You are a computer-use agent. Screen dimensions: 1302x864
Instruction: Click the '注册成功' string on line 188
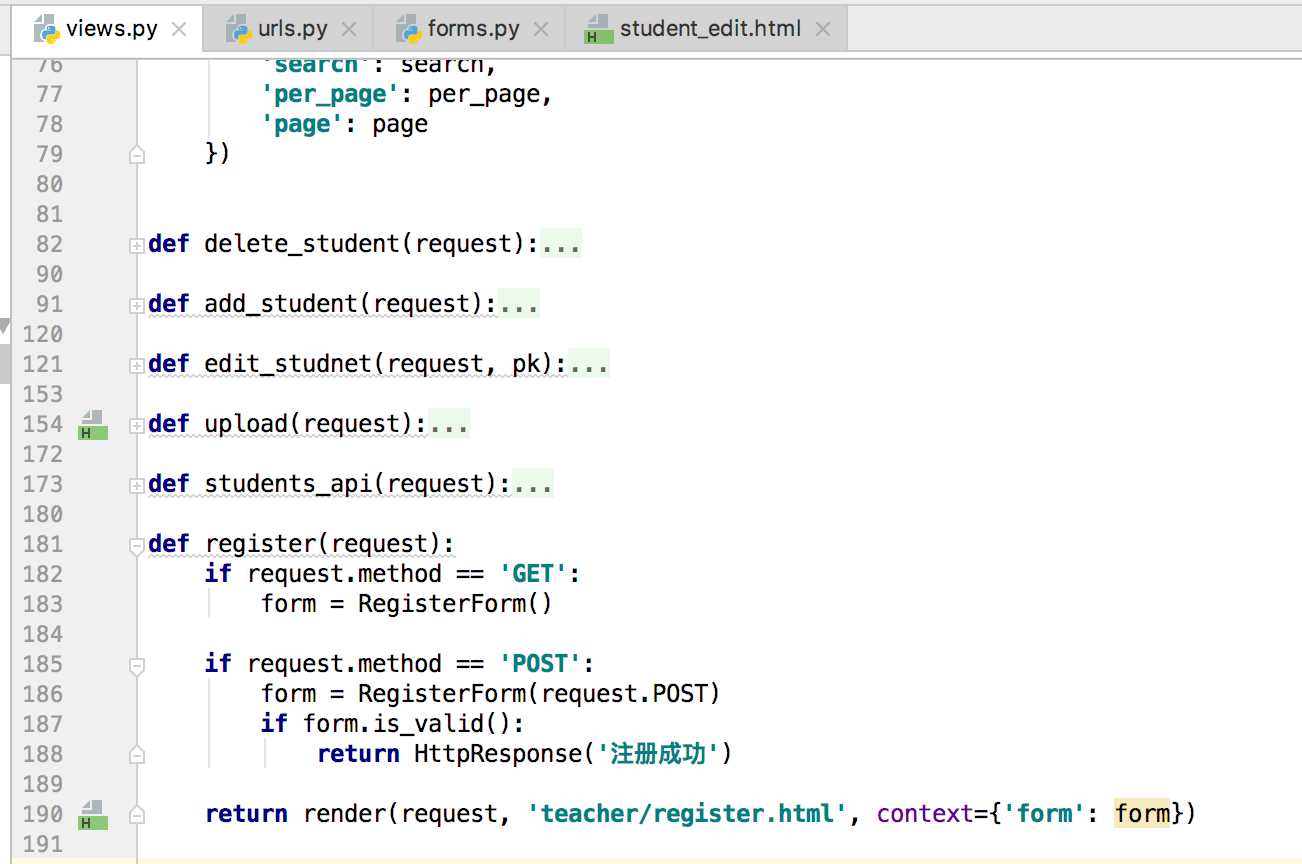[658, 754]
